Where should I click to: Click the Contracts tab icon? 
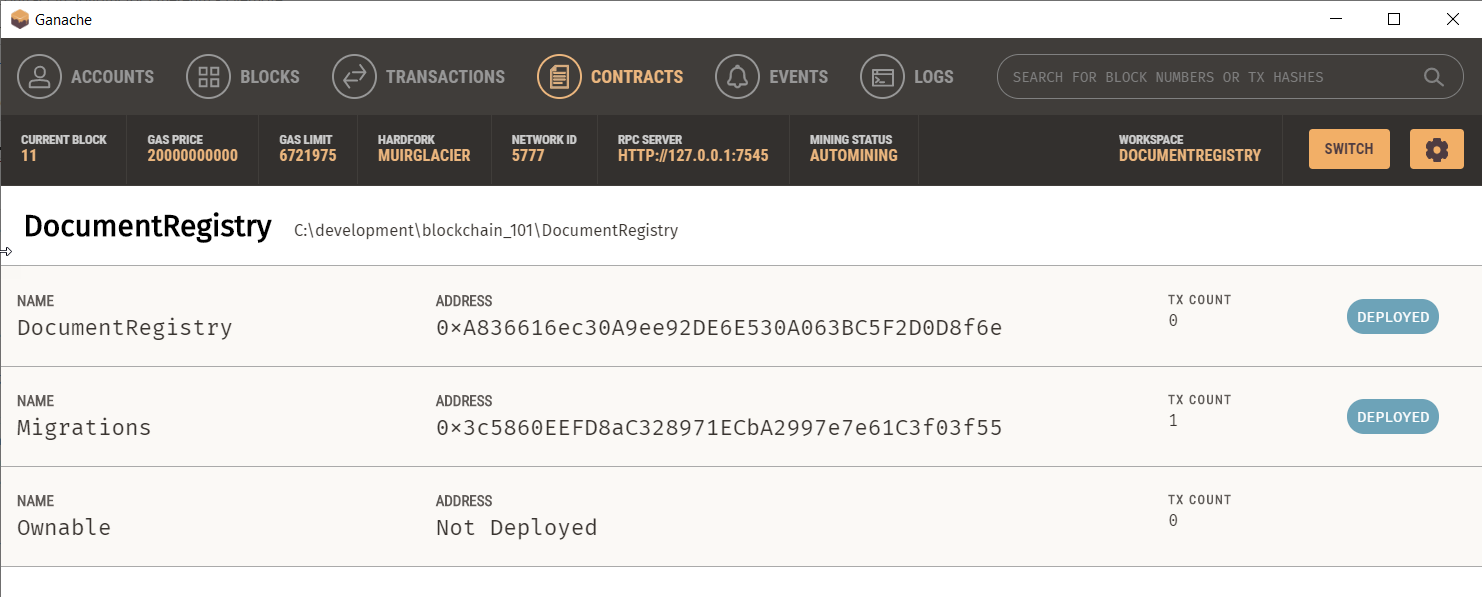tap(561, 76)
